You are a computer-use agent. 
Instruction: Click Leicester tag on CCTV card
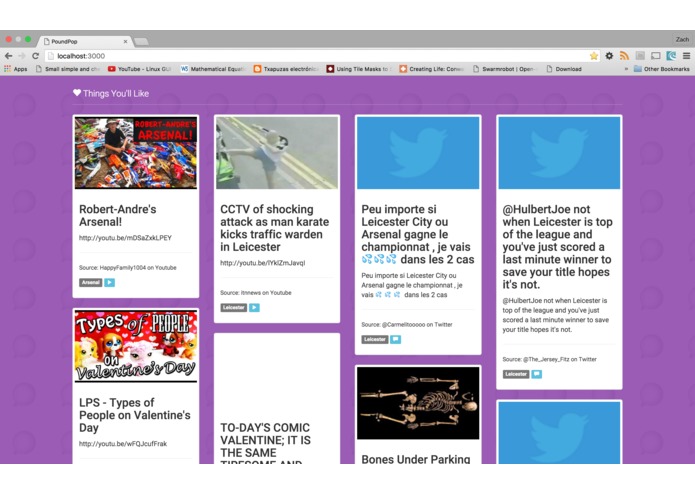234,307
